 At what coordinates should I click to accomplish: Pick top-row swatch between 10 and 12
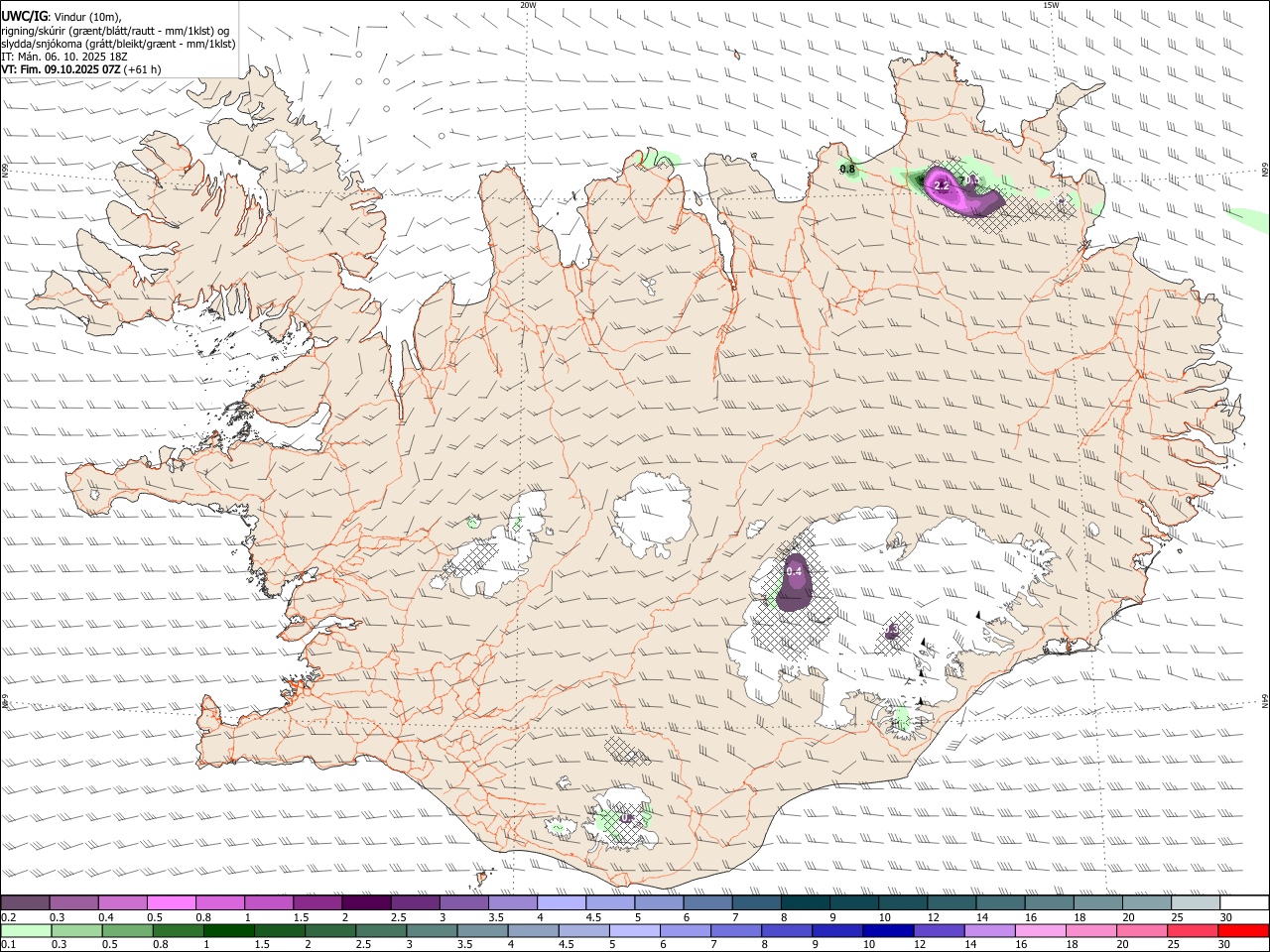(901, 903)
